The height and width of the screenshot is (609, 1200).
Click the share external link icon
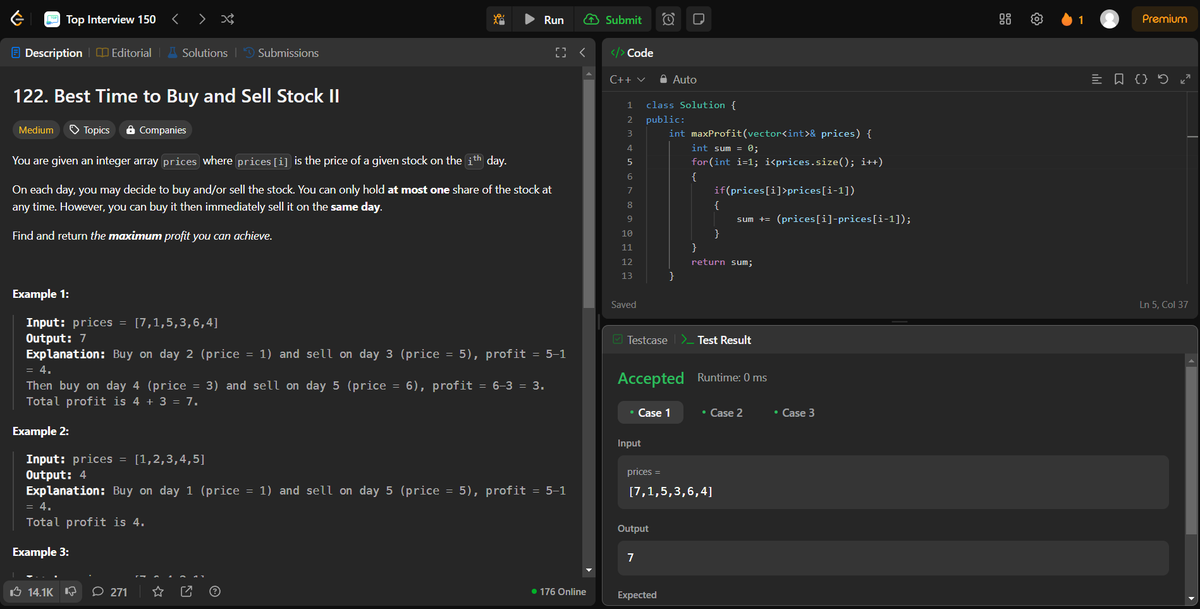[187, 592]
